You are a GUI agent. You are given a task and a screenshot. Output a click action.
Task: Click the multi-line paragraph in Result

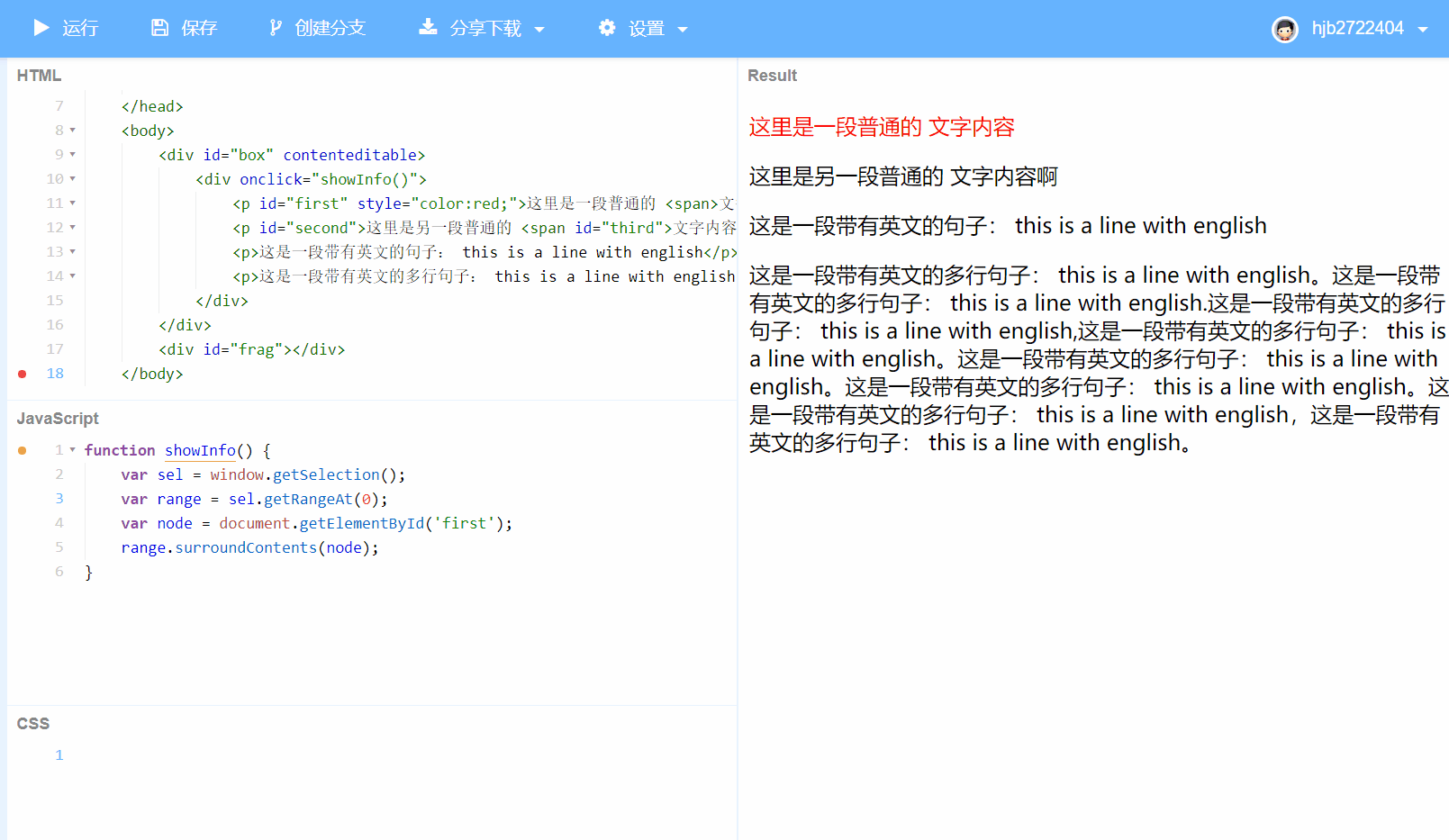click(1099, 359)
